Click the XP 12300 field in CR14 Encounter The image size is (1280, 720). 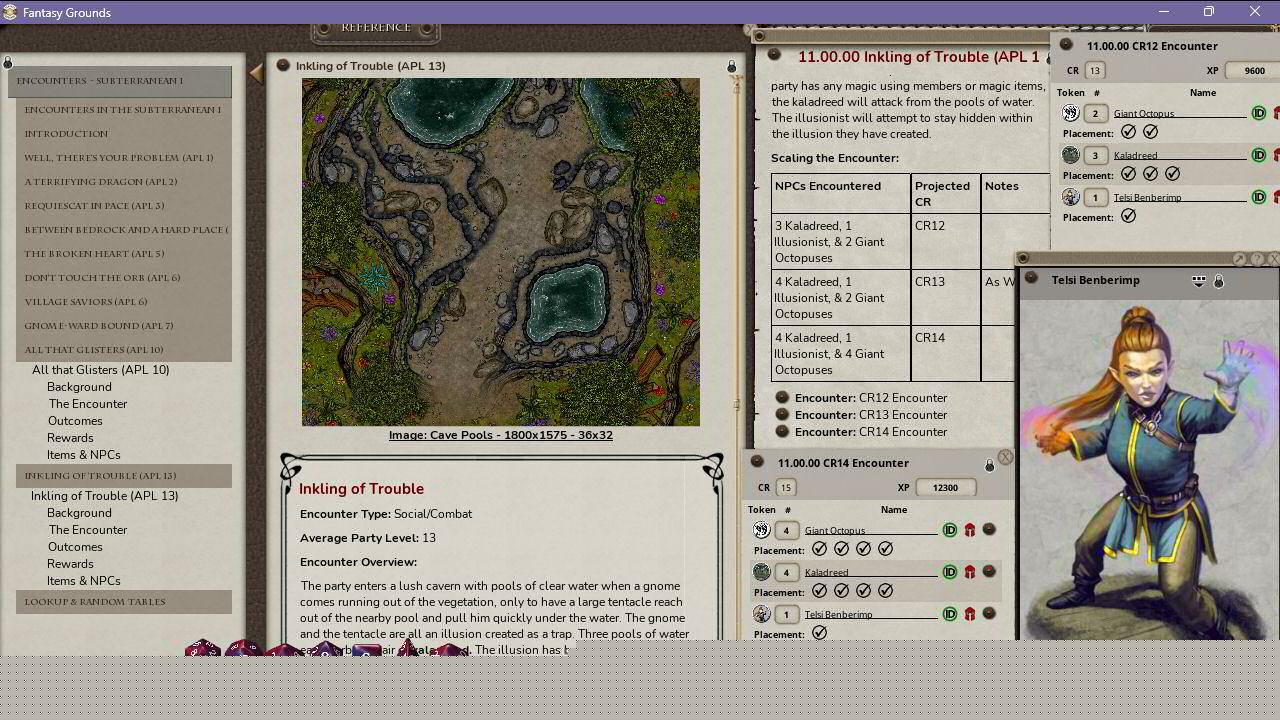coord(945,487)
